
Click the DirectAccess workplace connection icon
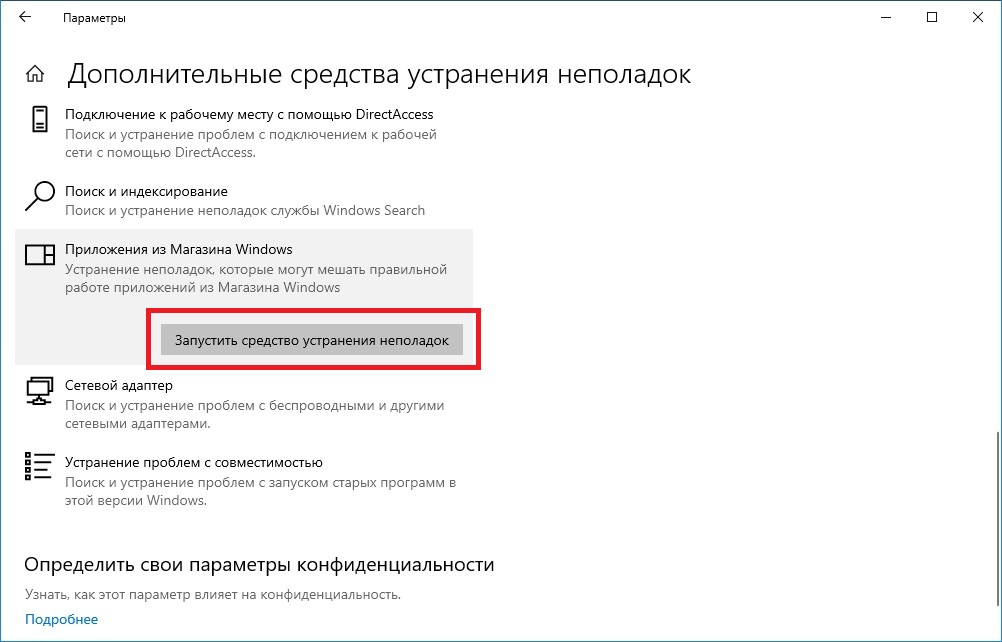point(40,120)
